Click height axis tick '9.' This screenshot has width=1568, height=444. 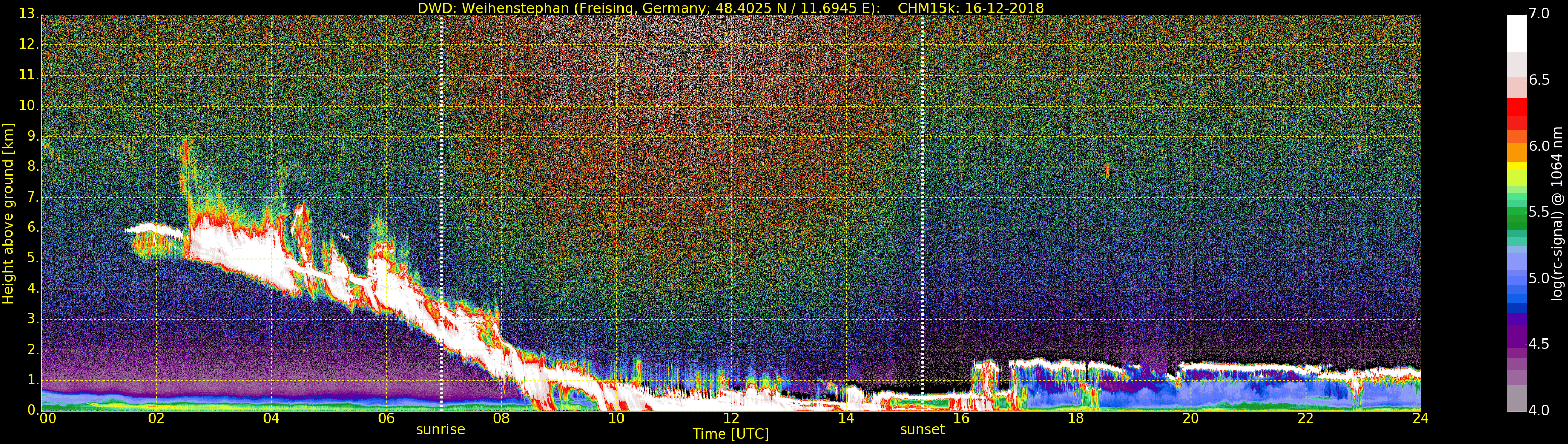click(32, 136)
